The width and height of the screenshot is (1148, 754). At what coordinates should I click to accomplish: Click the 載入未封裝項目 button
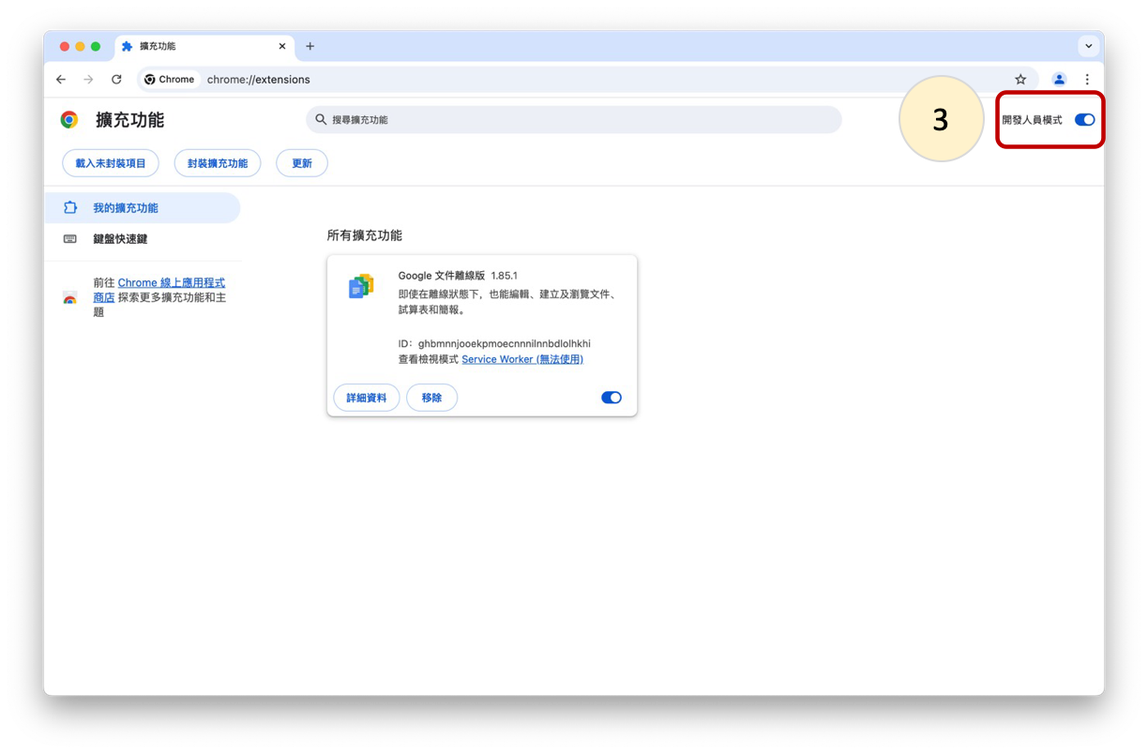pyautogui.click(x=110, y=162)
